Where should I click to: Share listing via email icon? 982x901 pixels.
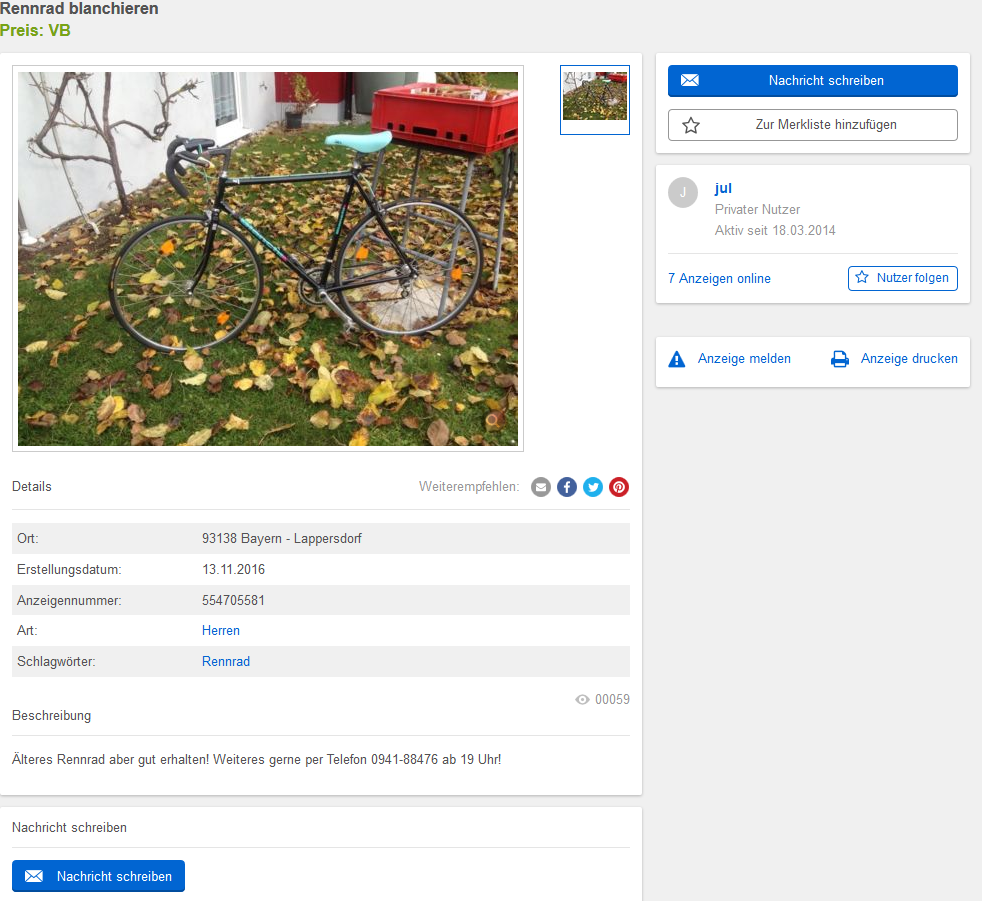(x=541, y=487)
